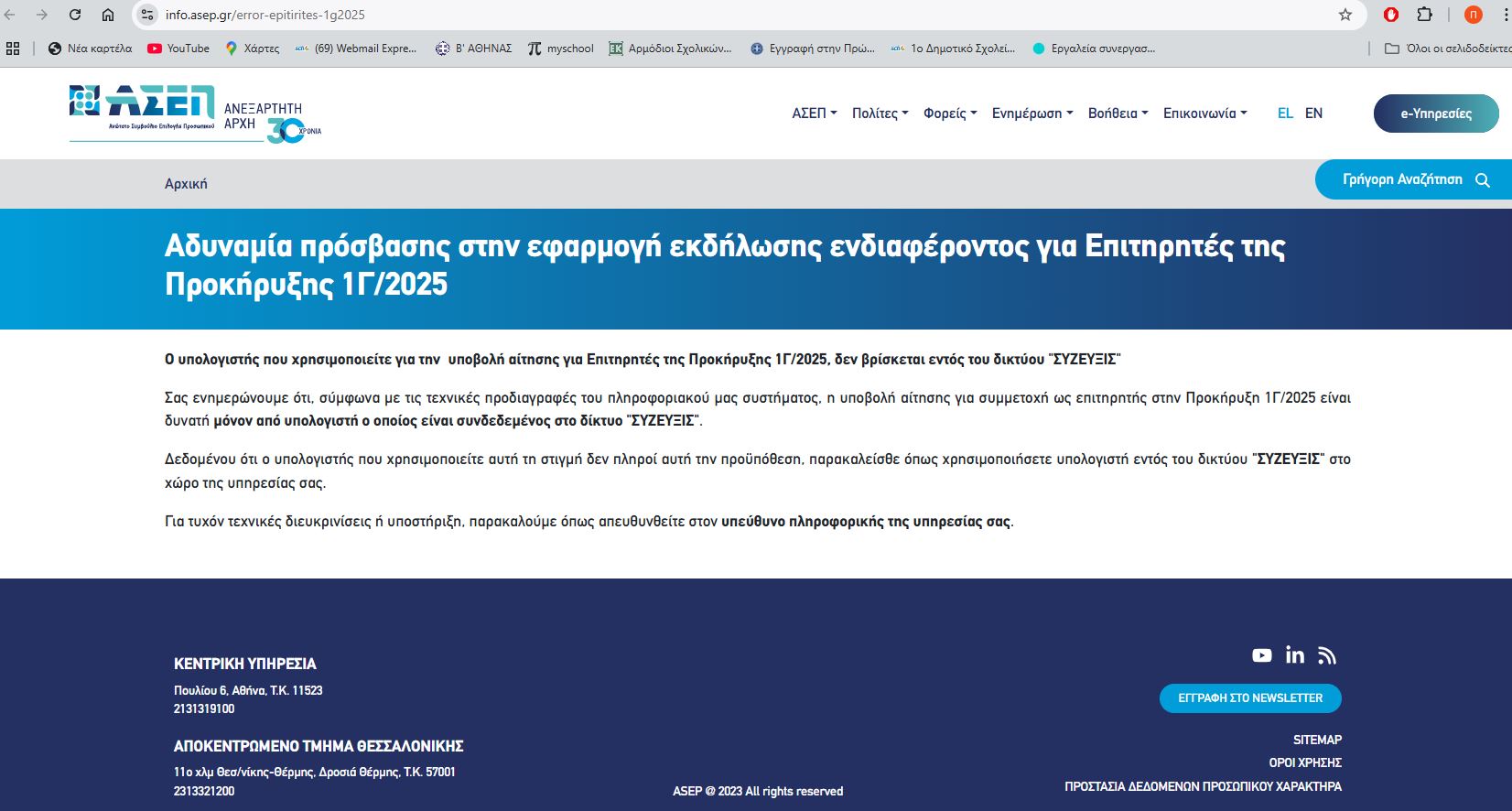
Task: Bookmark this page with the star icon
Action: click(x=1345, y=15)
